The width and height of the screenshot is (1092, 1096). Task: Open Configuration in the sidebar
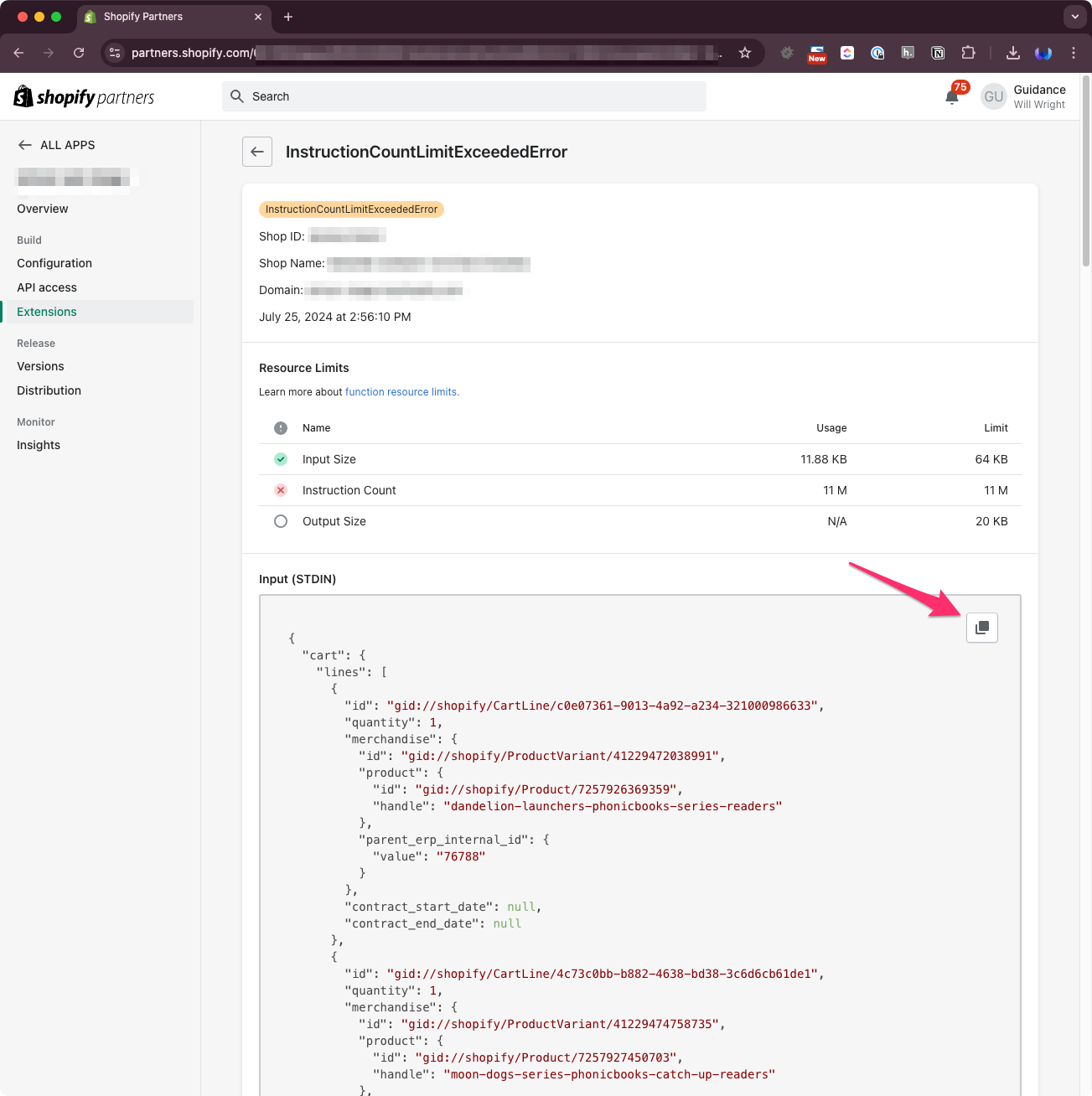pyautogui.click(x=54, y=263)
